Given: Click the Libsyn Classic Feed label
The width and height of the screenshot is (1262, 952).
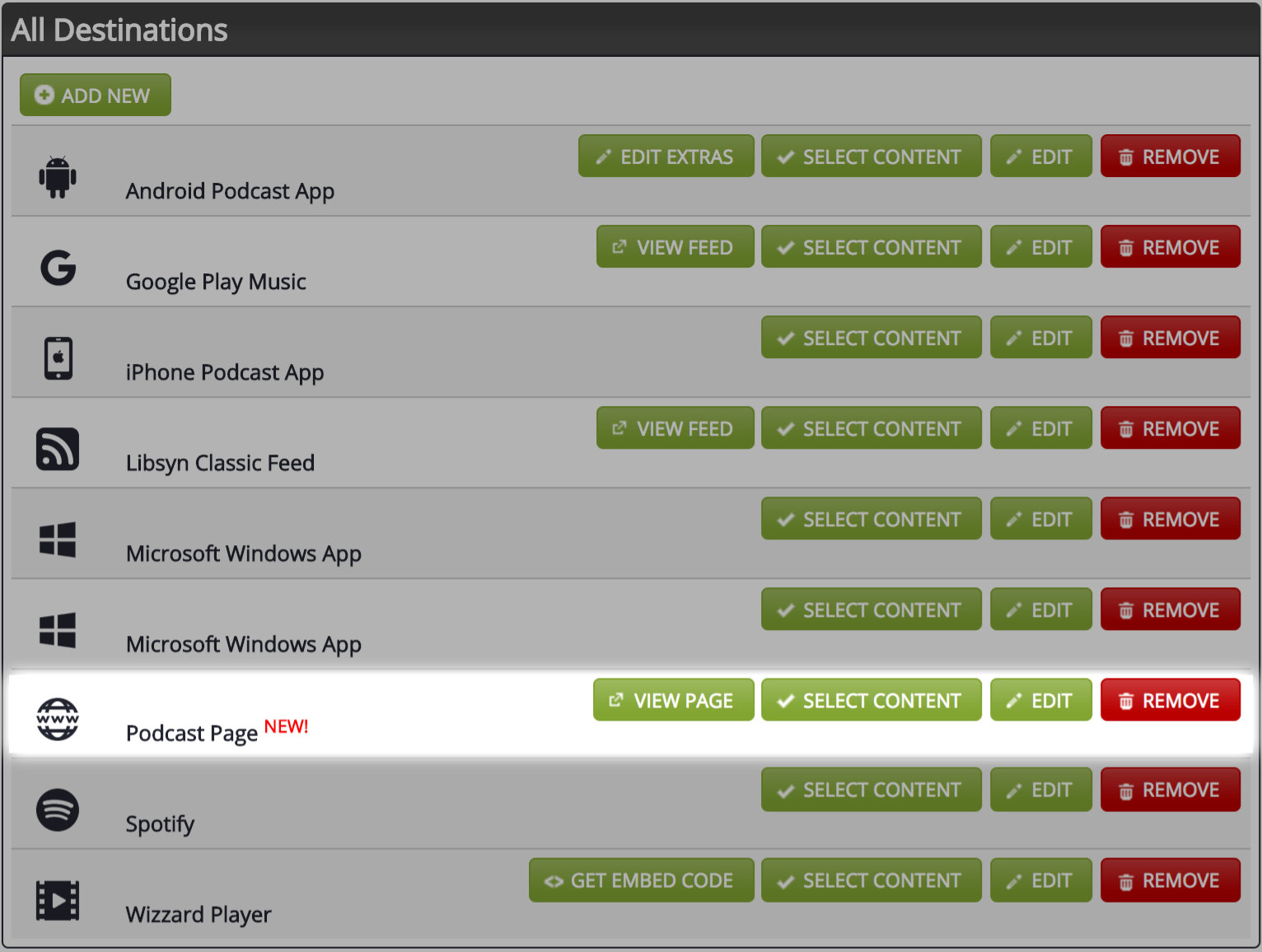Looking at the screenshot, I should point(220,463).
